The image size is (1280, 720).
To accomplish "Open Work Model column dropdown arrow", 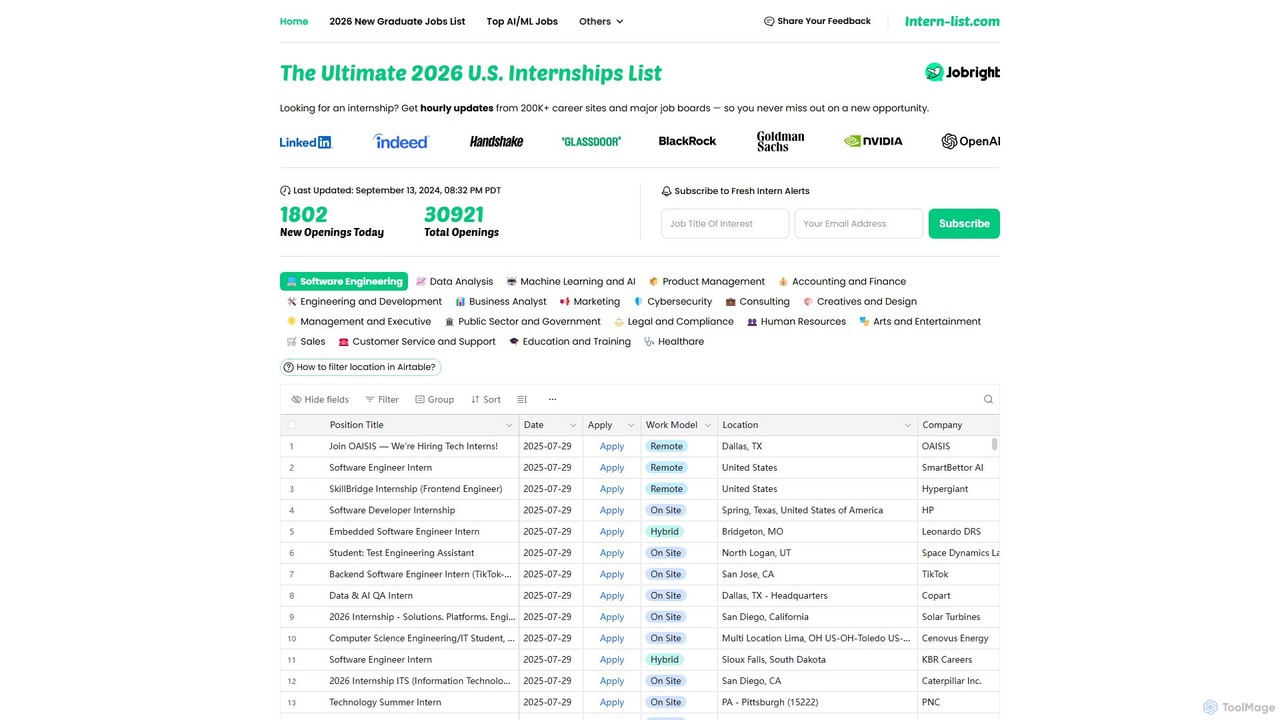I will point(708,425).
